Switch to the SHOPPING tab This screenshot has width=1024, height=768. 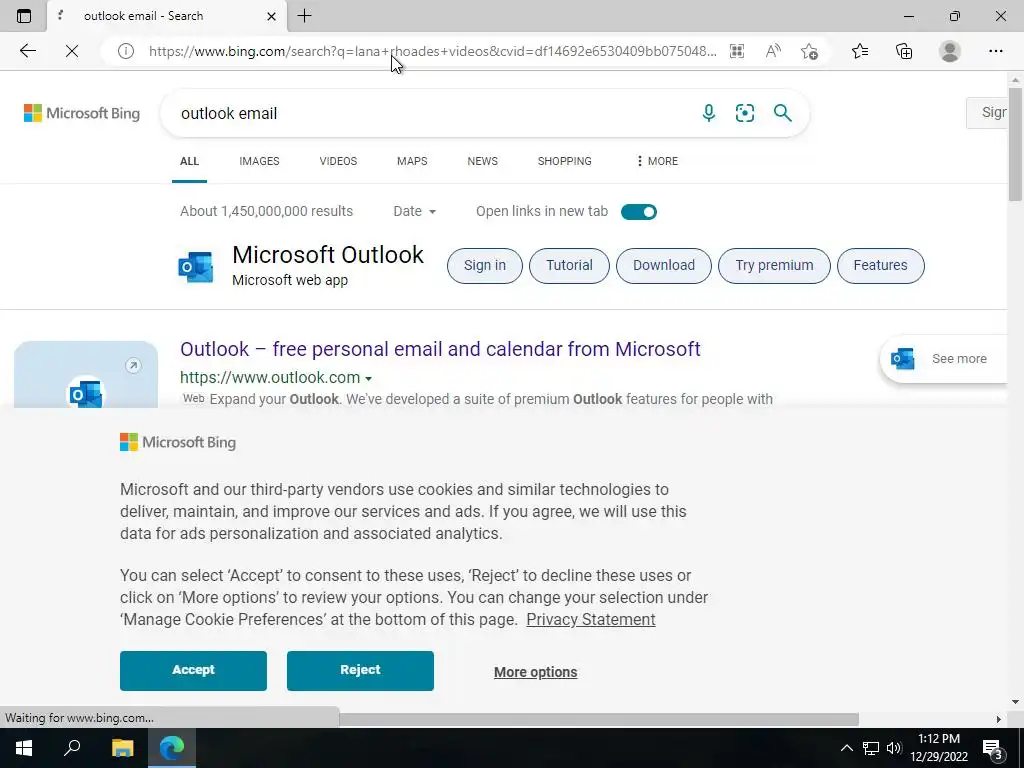pos(565,161)
